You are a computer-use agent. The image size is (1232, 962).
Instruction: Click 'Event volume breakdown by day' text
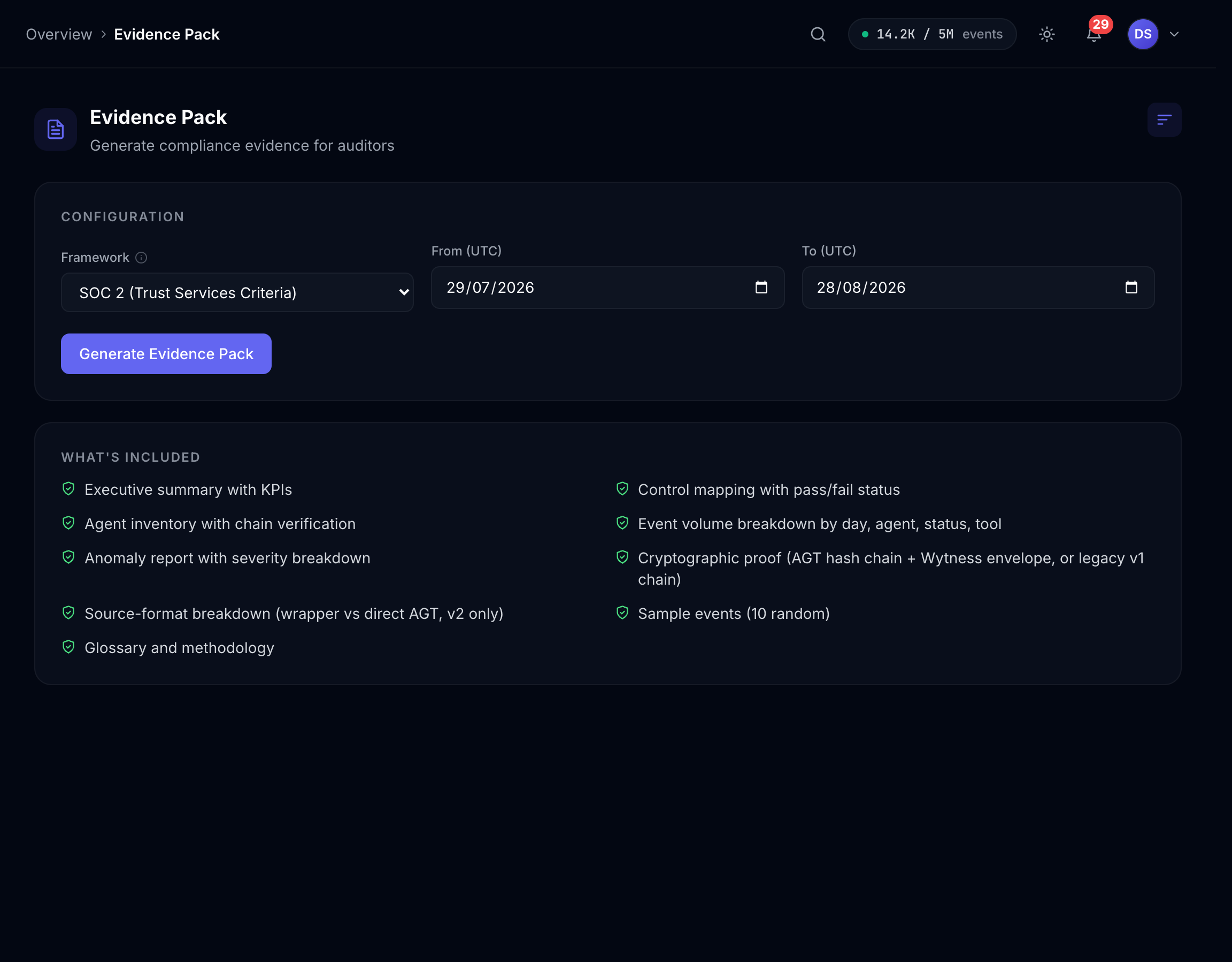point(820,524)
